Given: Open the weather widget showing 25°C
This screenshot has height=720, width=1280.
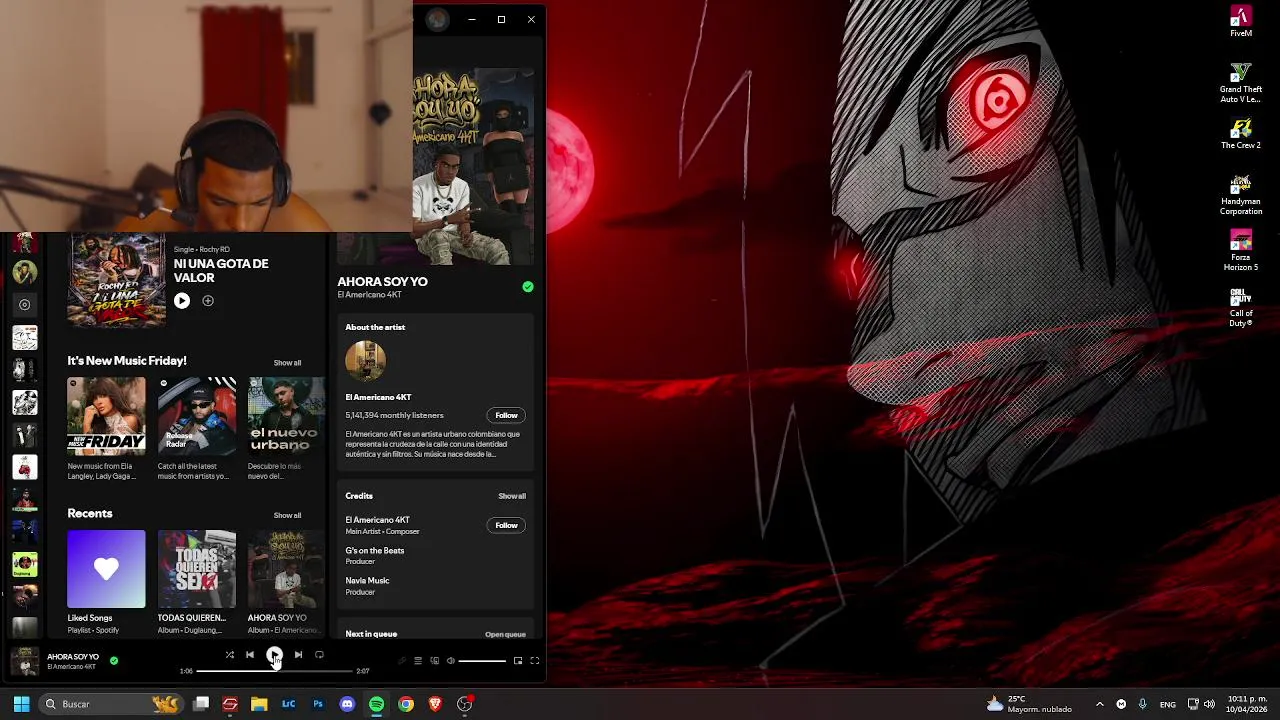Looking at the screenshot, I should click(1029, 704).
